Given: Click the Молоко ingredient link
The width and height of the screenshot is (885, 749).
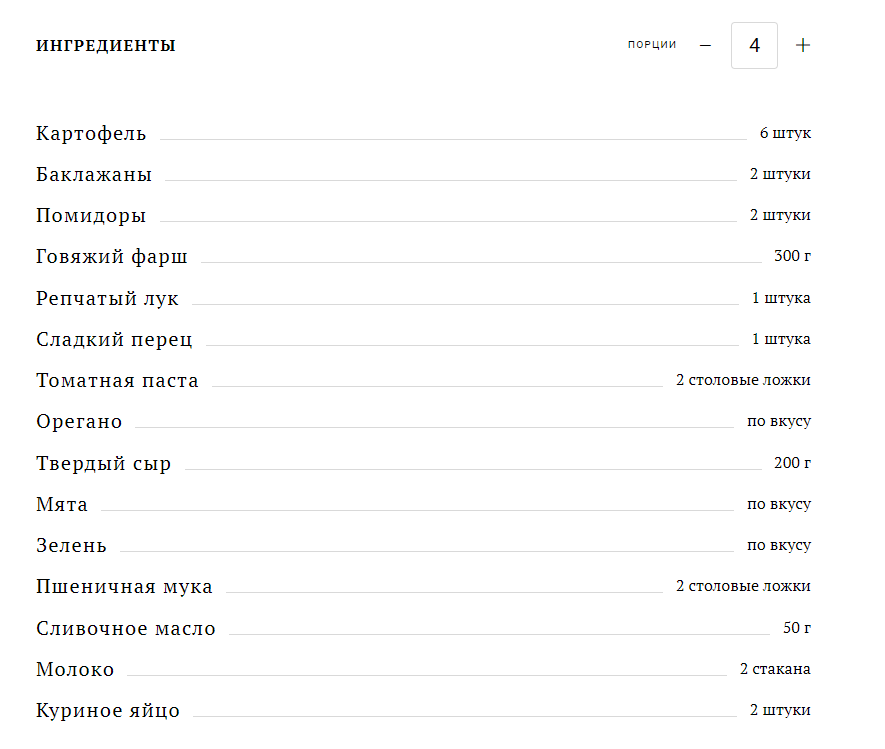Looking at the screenshot, I should (75, 670).
